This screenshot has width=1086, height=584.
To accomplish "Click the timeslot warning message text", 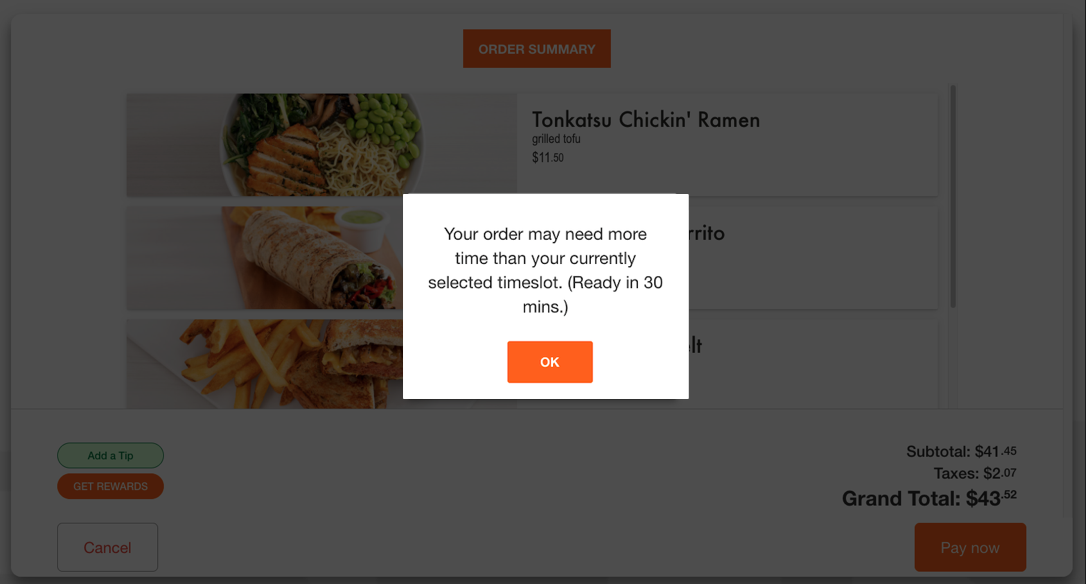I will 545,270.
